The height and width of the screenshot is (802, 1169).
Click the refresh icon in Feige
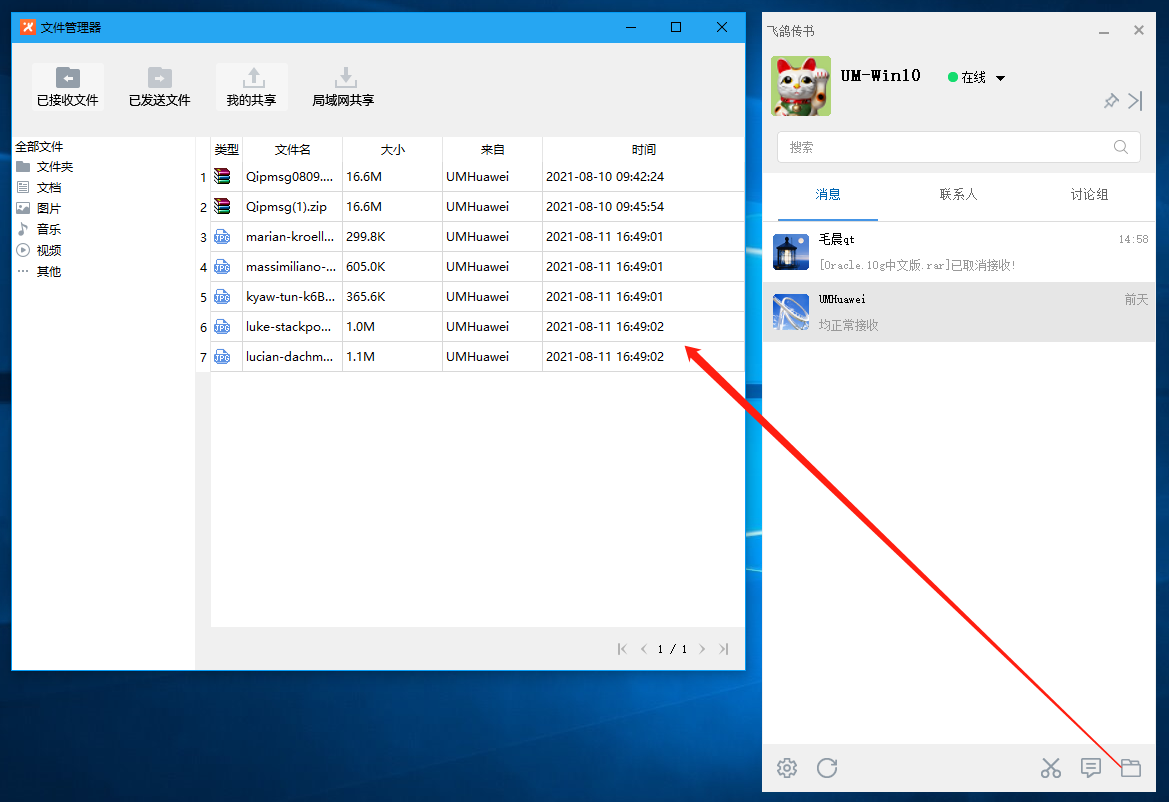pyautogui.click(x=827, y=768)
